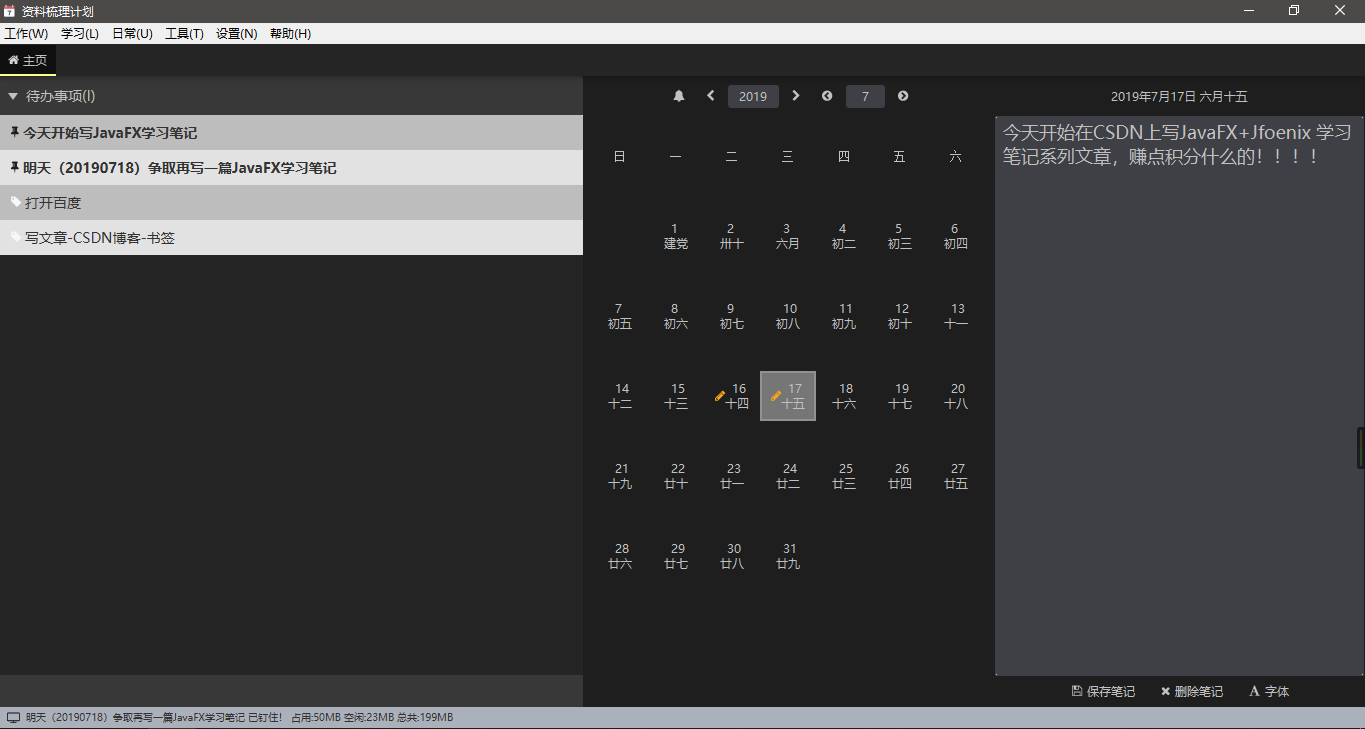This screenshot has width=1365, height=729.
Task: Click the month field showing 7
Action: [x=865, y=96]
